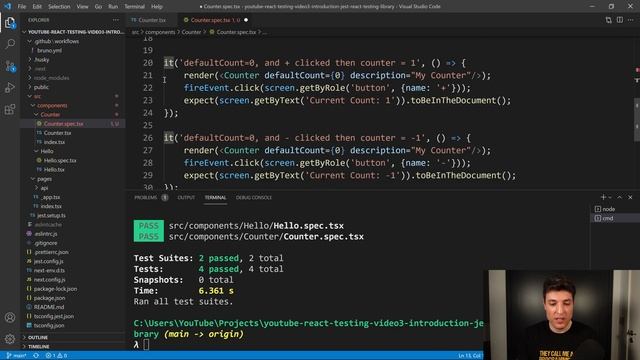Open jest.config.js in Explorer
Screen dimensions: 640x360
pyautogui.click(x=73, y=261)
